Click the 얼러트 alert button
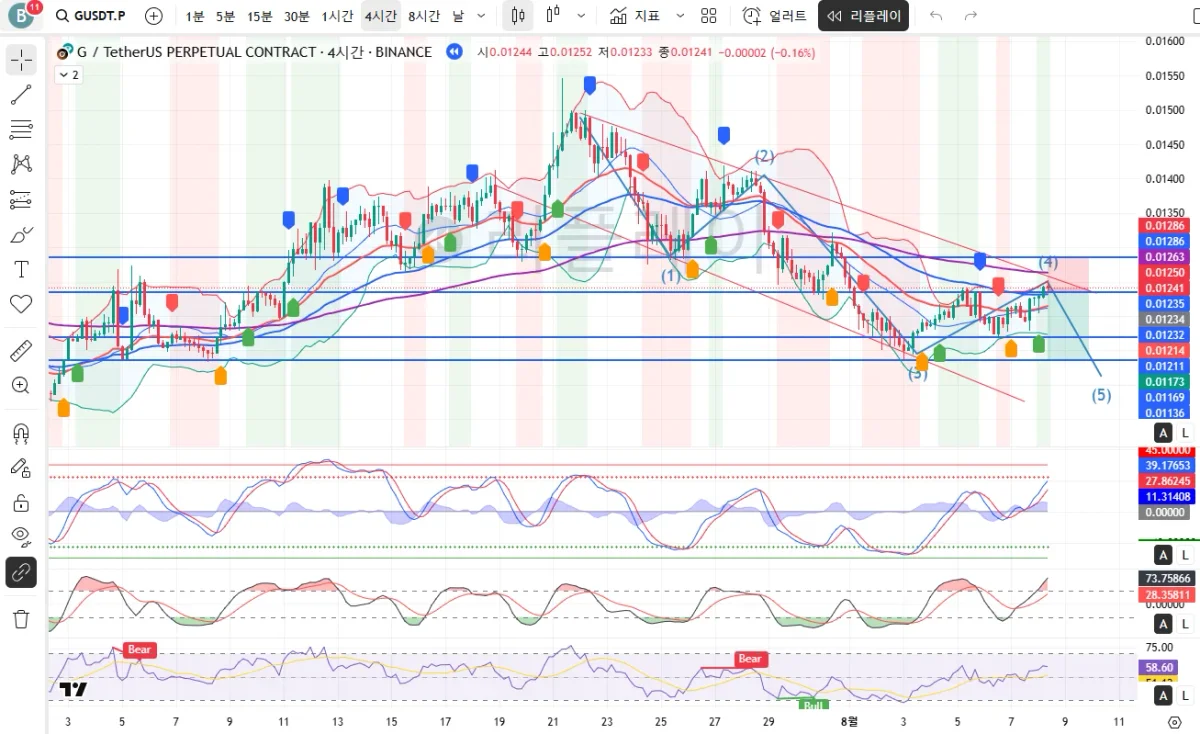 pos(776,16)
